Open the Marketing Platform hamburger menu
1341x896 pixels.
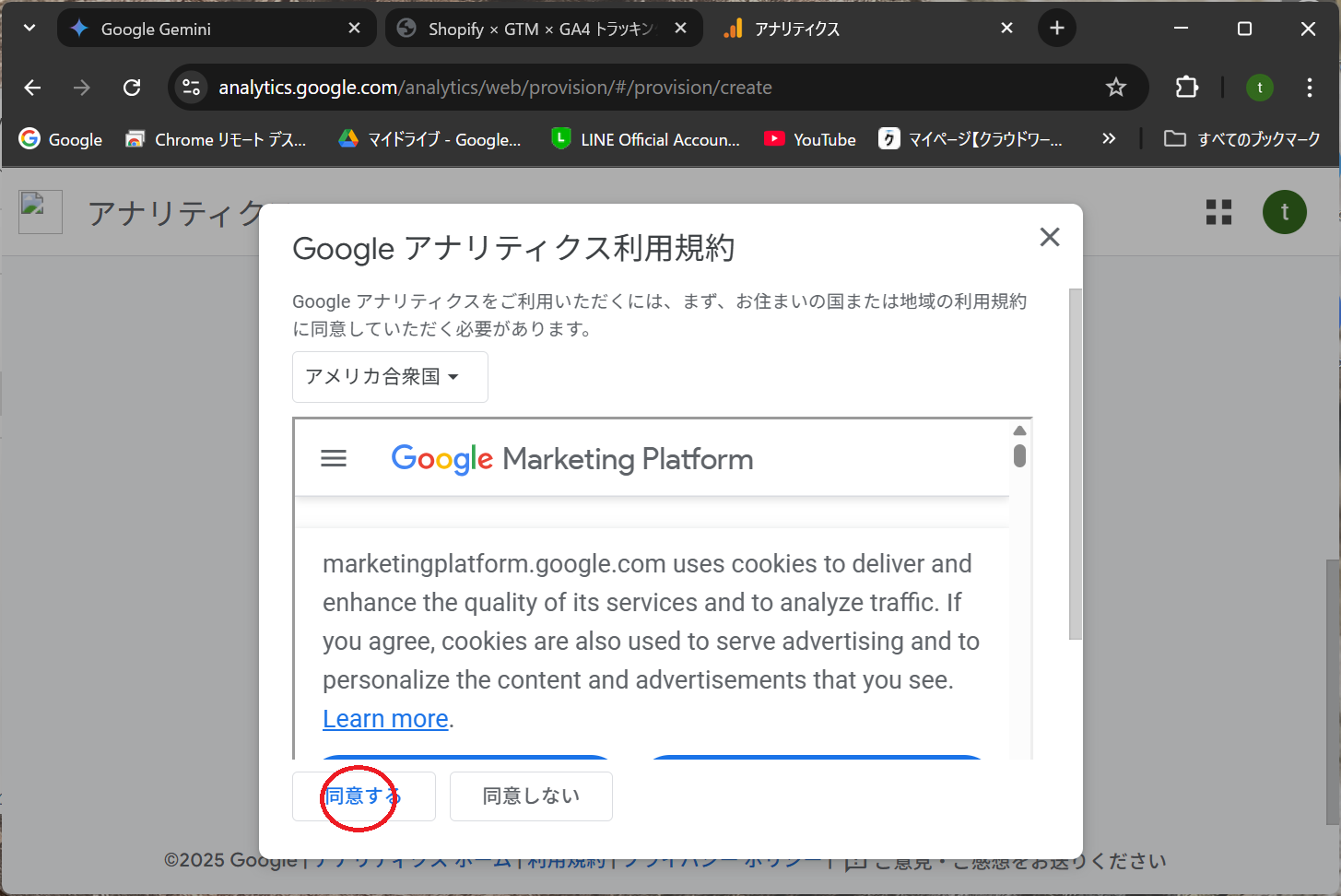[334, 458]
